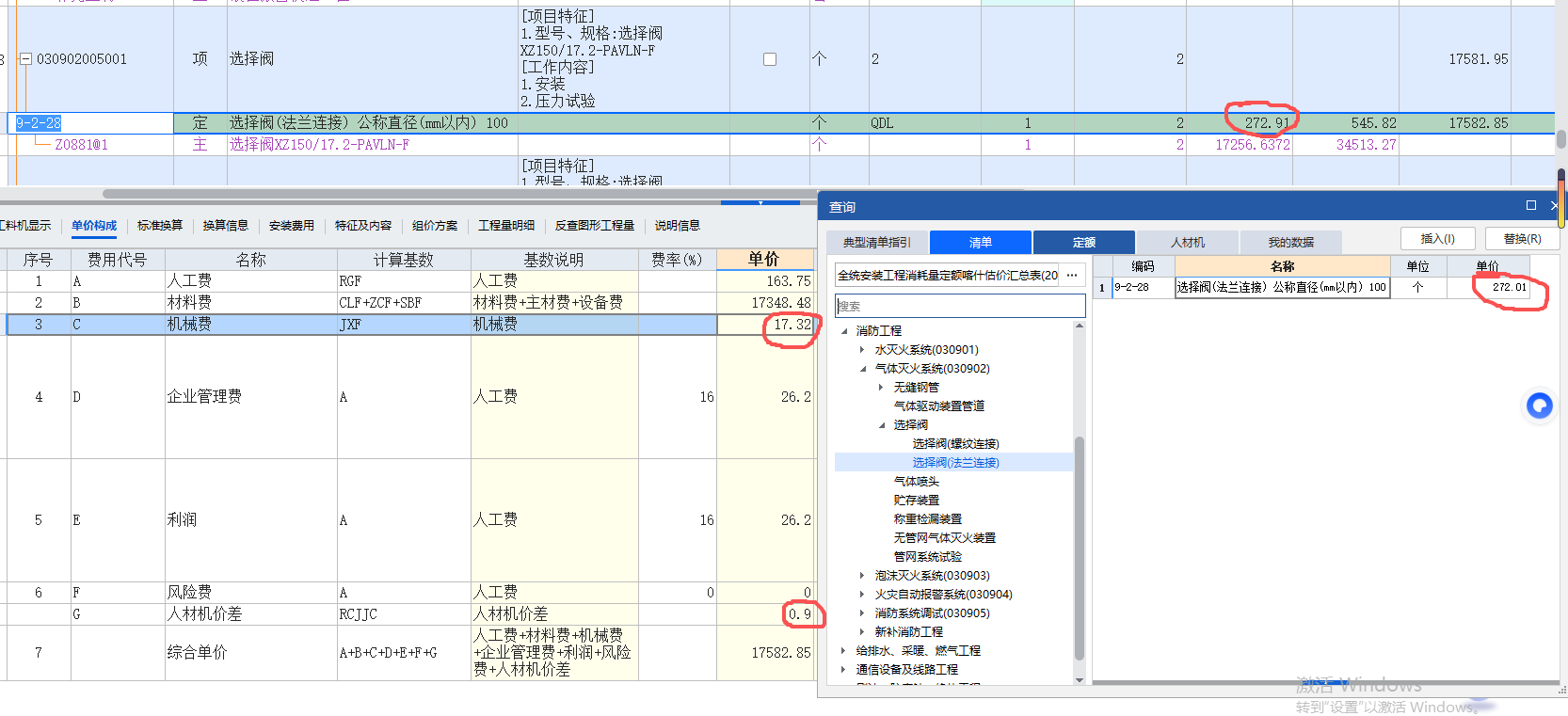The width and height of the screenshot is (1568, 716).
Task: Expand 消防系统调试(030905) node
Action: (x=862, y=613)
